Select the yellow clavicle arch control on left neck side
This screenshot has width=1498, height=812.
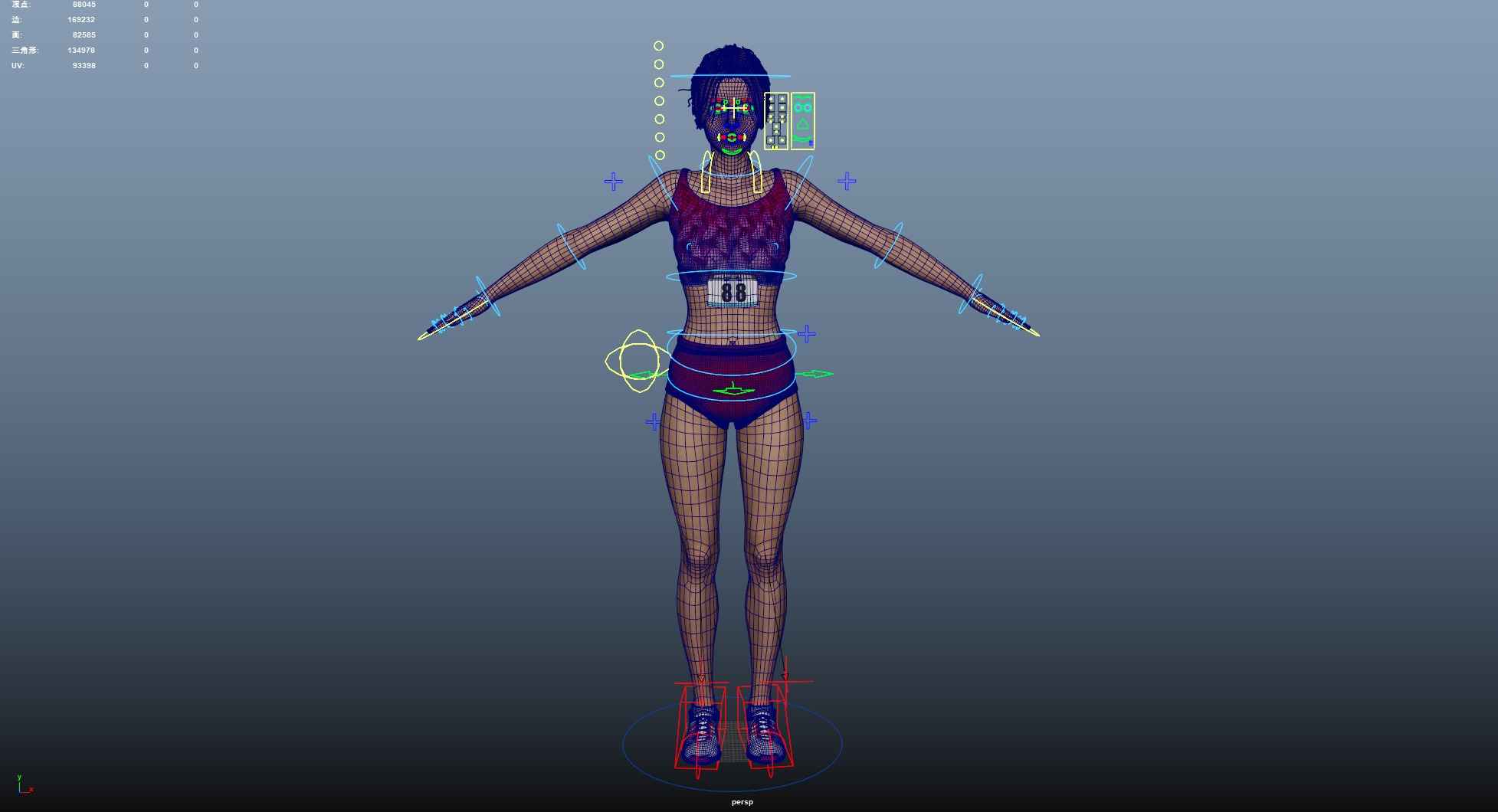pyautogui.click(x=709, y=172)
